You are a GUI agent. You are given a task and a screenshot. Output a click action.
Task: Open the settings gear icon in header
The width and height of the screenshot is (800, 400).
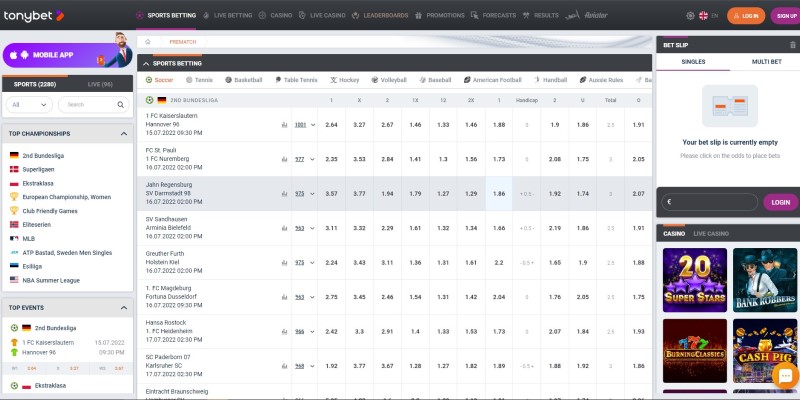click(690, 16)
